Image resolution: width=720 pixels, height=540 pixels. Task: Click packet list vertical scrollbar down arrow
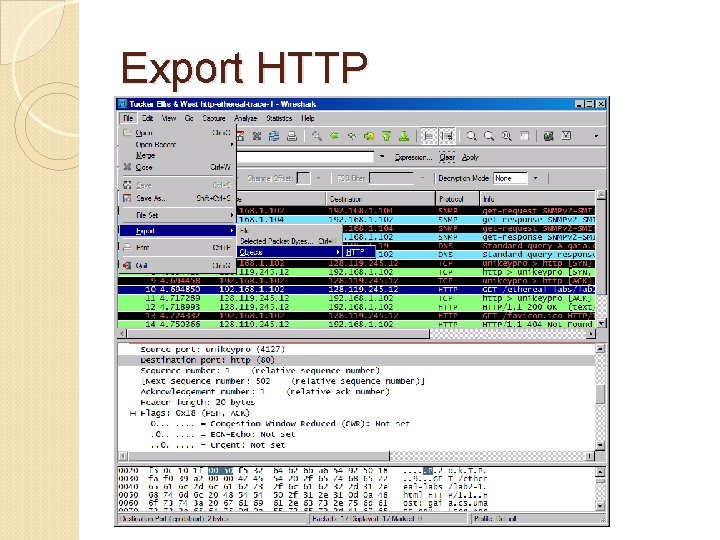601,323
